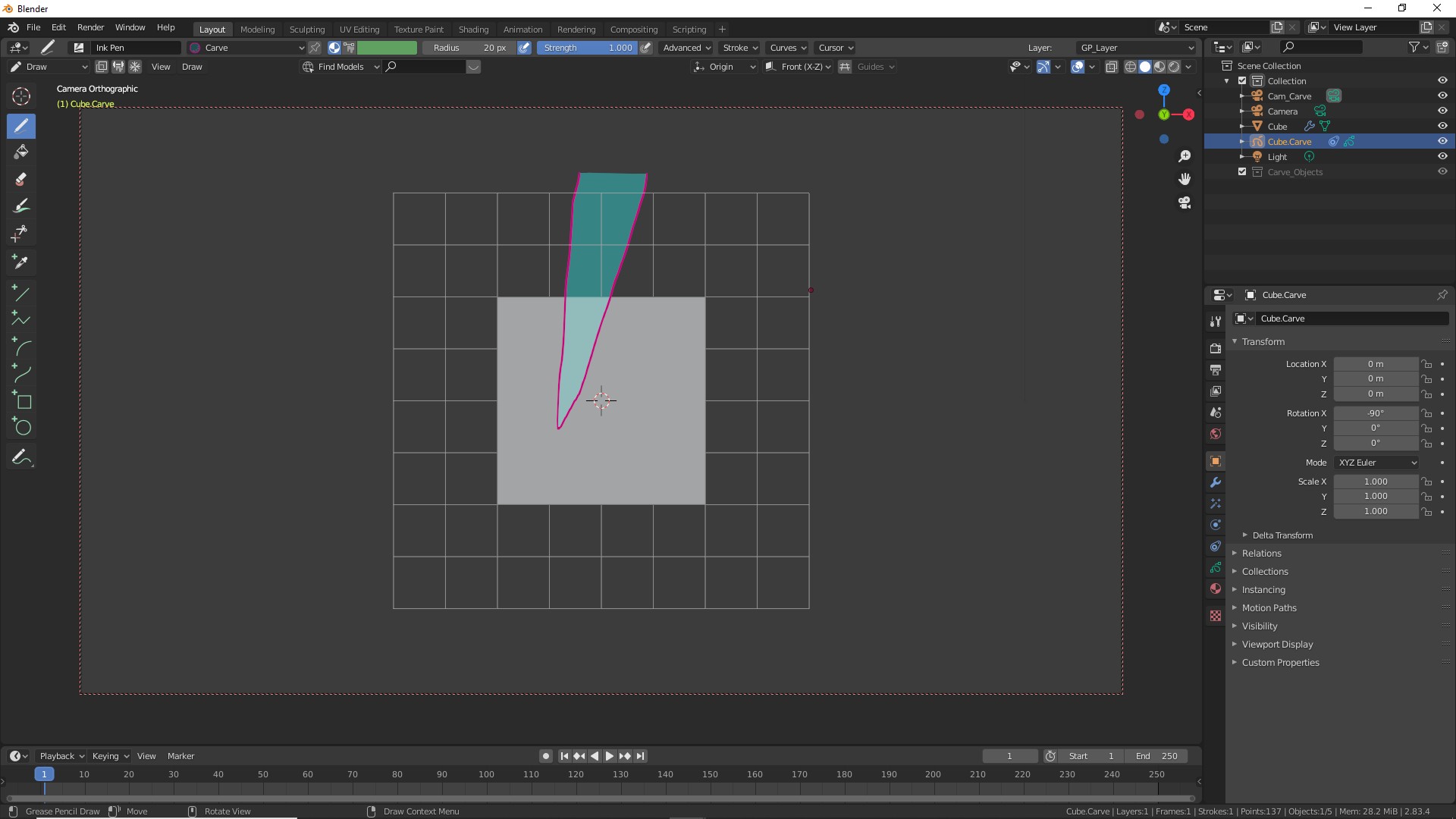Select the Box shape tool
The image size is (1456, 819).
[21, 400]
